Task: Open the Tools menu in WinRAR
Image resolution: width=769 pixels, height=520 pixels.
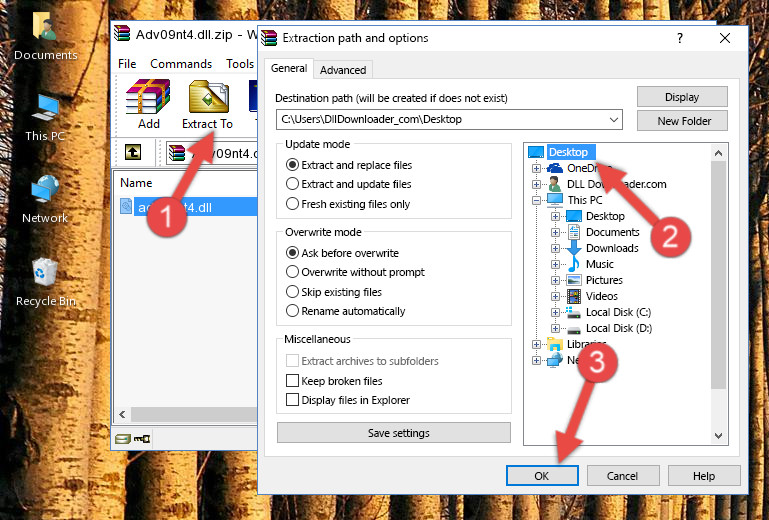Action: pos(240,64)
